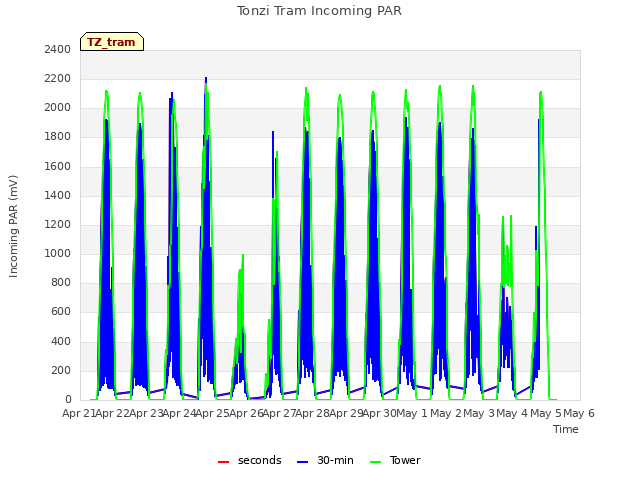640x480 pixels.
Task: Click the Time axis label
Action: point(566,429)
